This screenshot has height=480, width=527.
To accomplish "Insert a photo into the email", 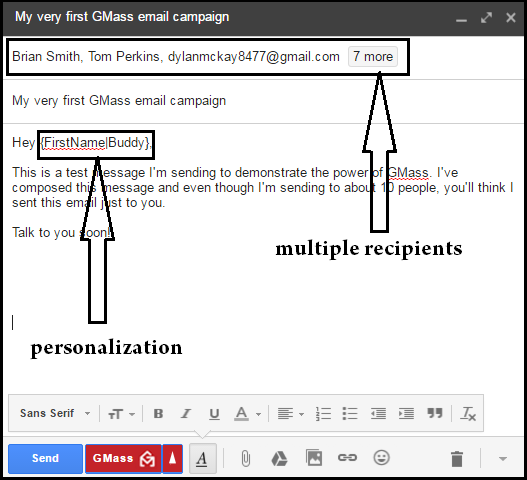I will [314, 458].
